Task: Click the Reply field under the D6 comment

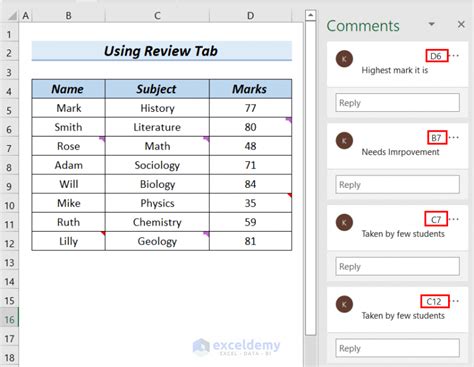Action: point(397,103)
